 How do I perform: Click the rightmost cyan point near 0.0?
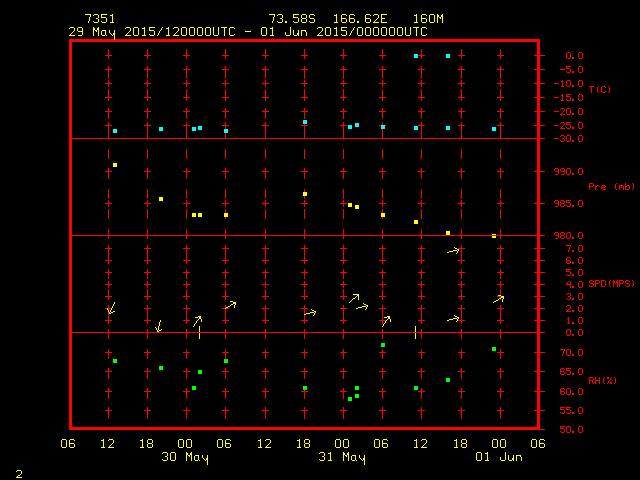[x=448, y=56]
